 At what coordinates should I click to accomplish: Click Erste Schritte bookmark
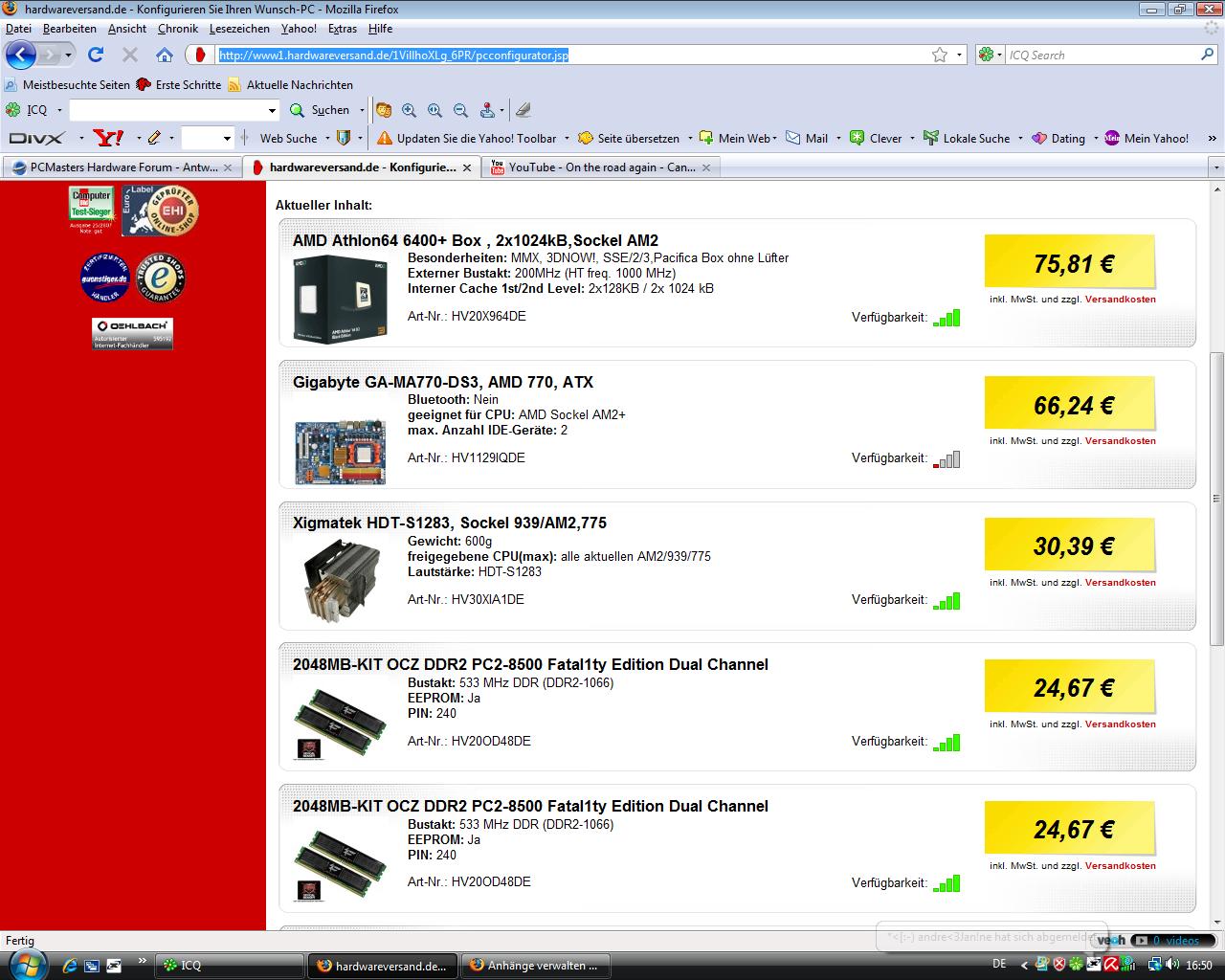click(179, 84)
